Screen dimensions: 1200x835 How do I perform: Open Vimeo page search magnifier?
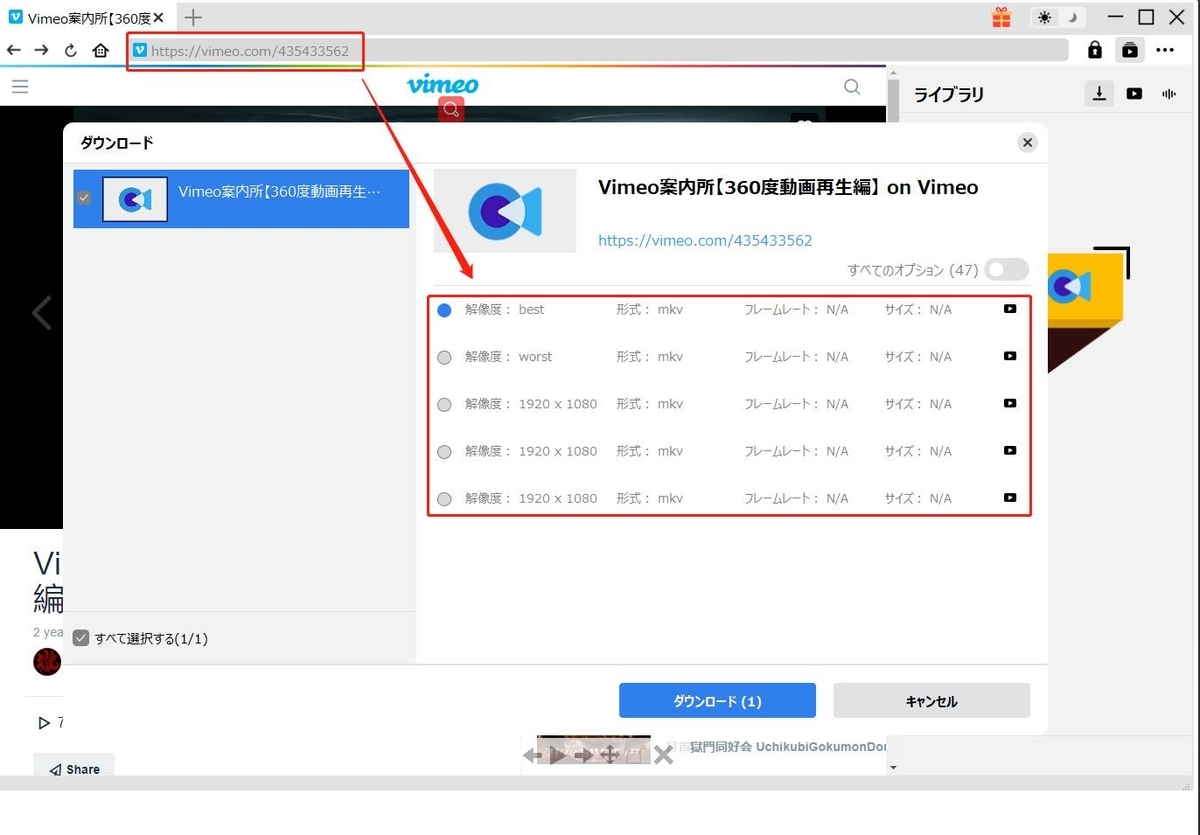click(852, 87)
